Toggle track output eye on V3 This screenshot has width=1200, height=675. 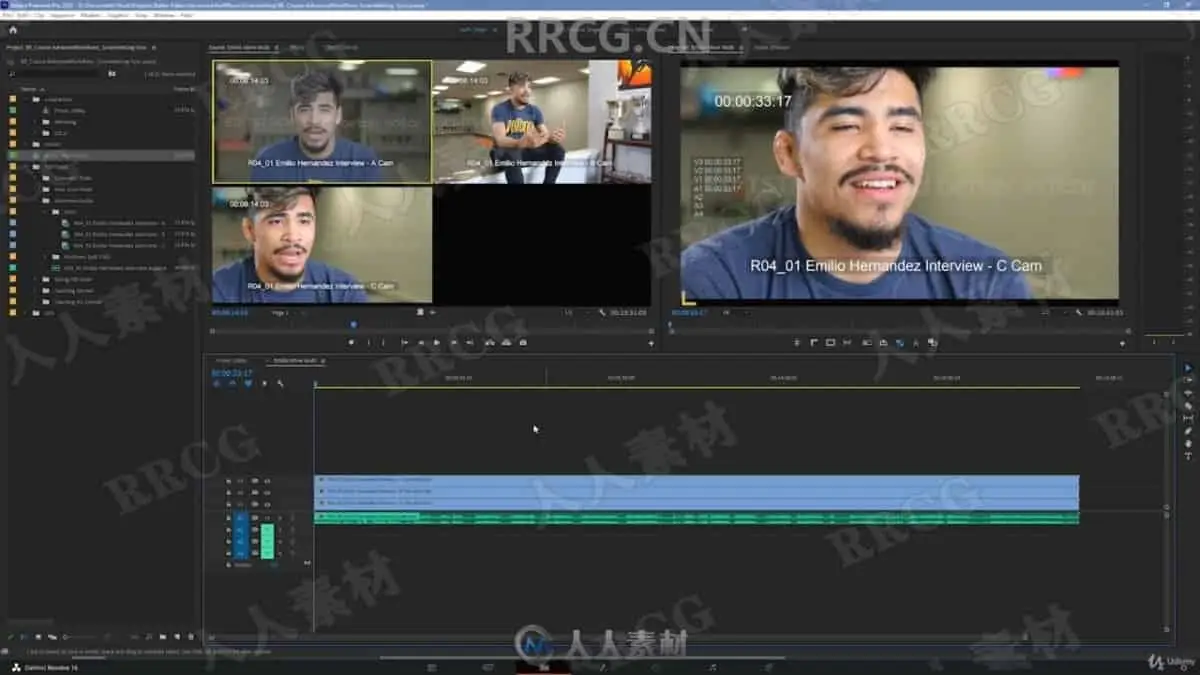click(255, 480)
